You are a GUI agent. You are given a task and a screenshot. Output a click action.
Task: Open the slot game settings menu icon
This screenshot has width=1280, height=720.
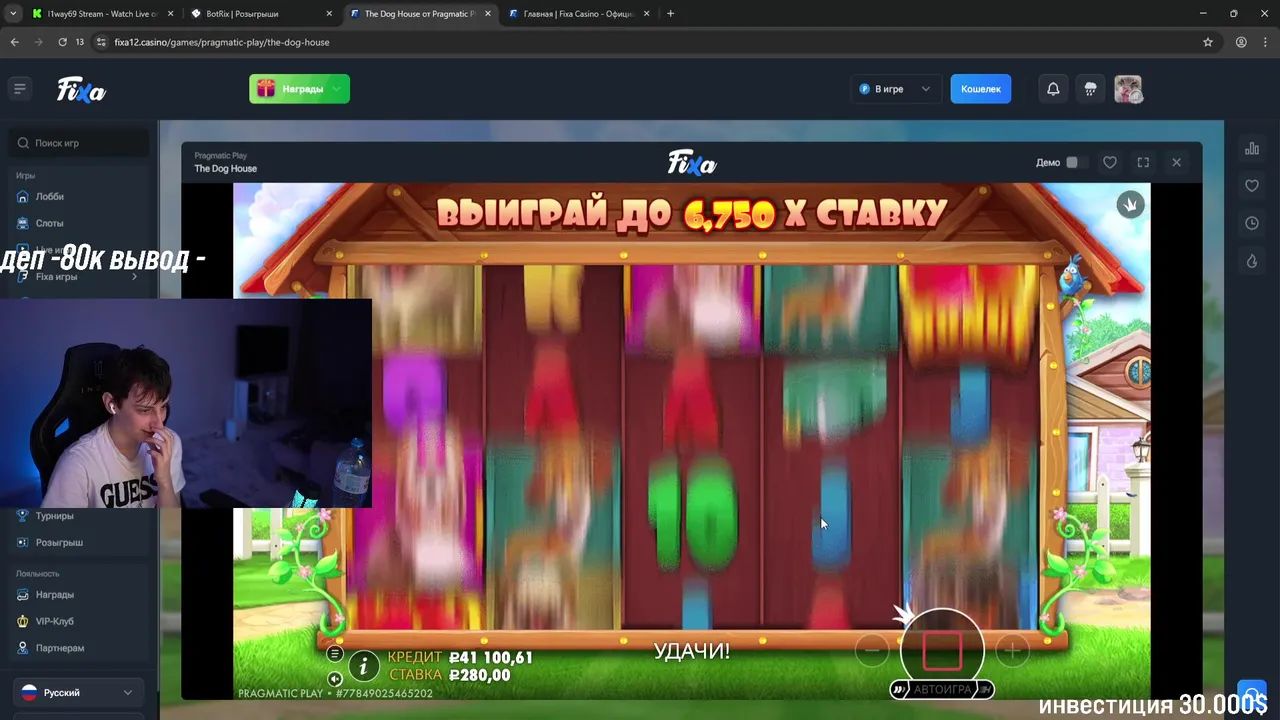(x=335, y=654)
